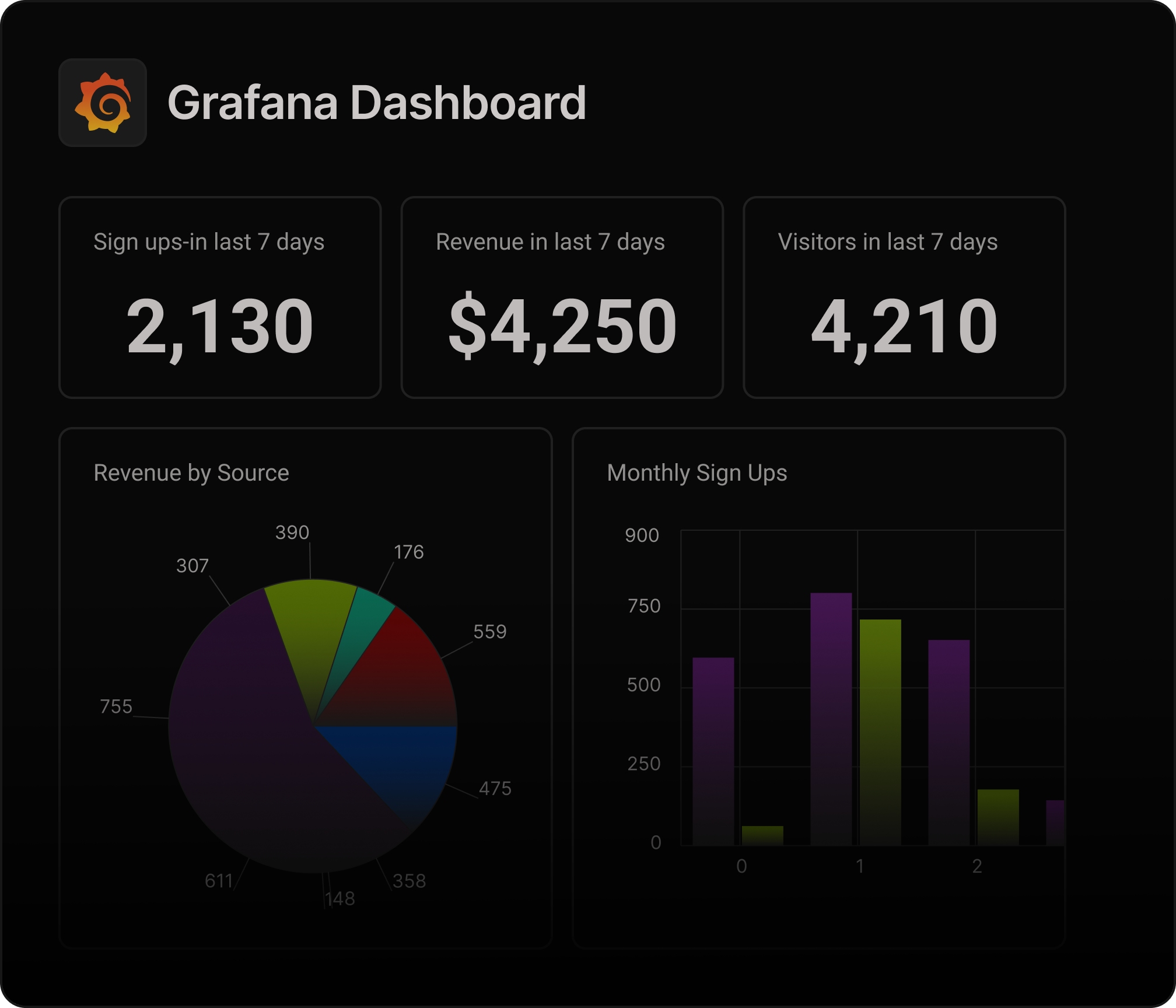
Task: Click the 4,210 visitors value
Action: click(904, 325)
